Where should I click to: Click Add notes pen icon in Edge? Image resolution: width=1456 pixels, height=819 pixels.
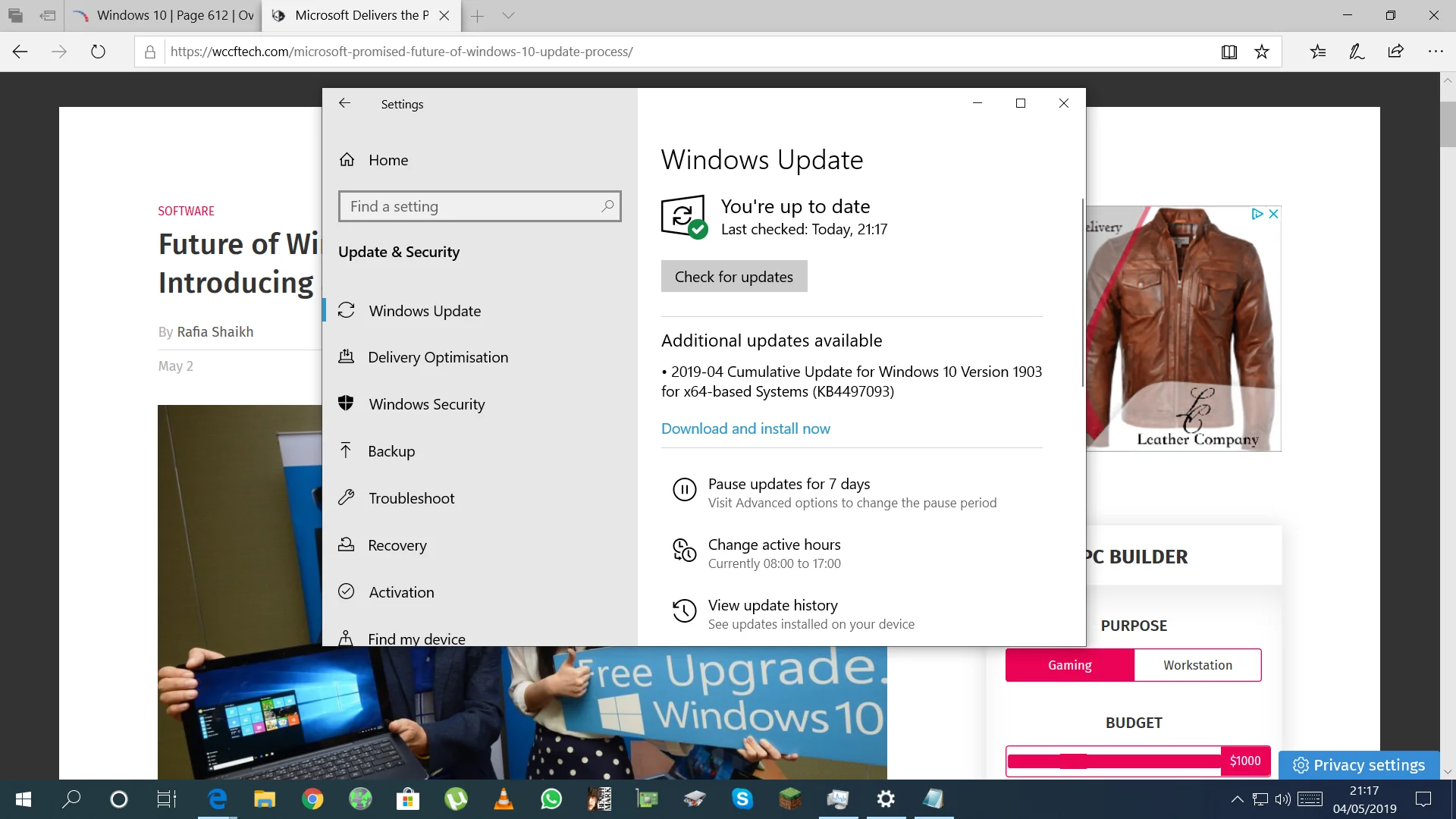point(1357,52)
